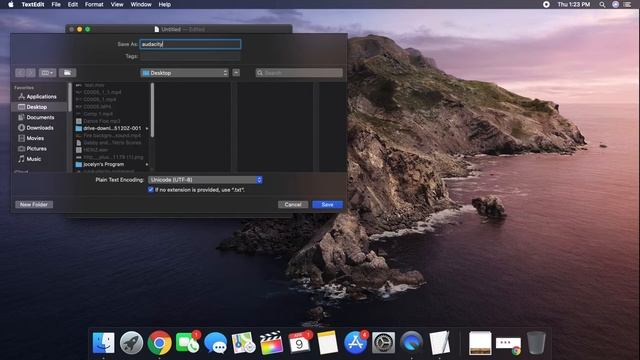Expand the drive-downl...5120Z-001 folder arrow

pos(147,129)
